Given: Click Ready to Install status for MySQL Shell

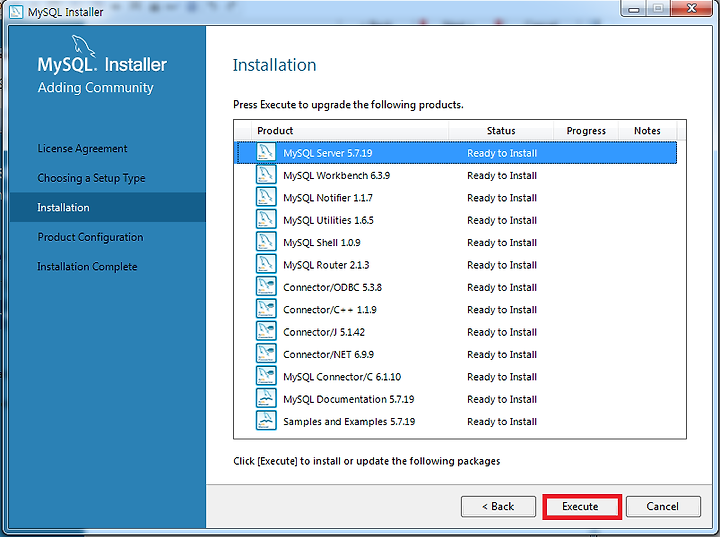Looking at the screenshot, I should 502,243.
